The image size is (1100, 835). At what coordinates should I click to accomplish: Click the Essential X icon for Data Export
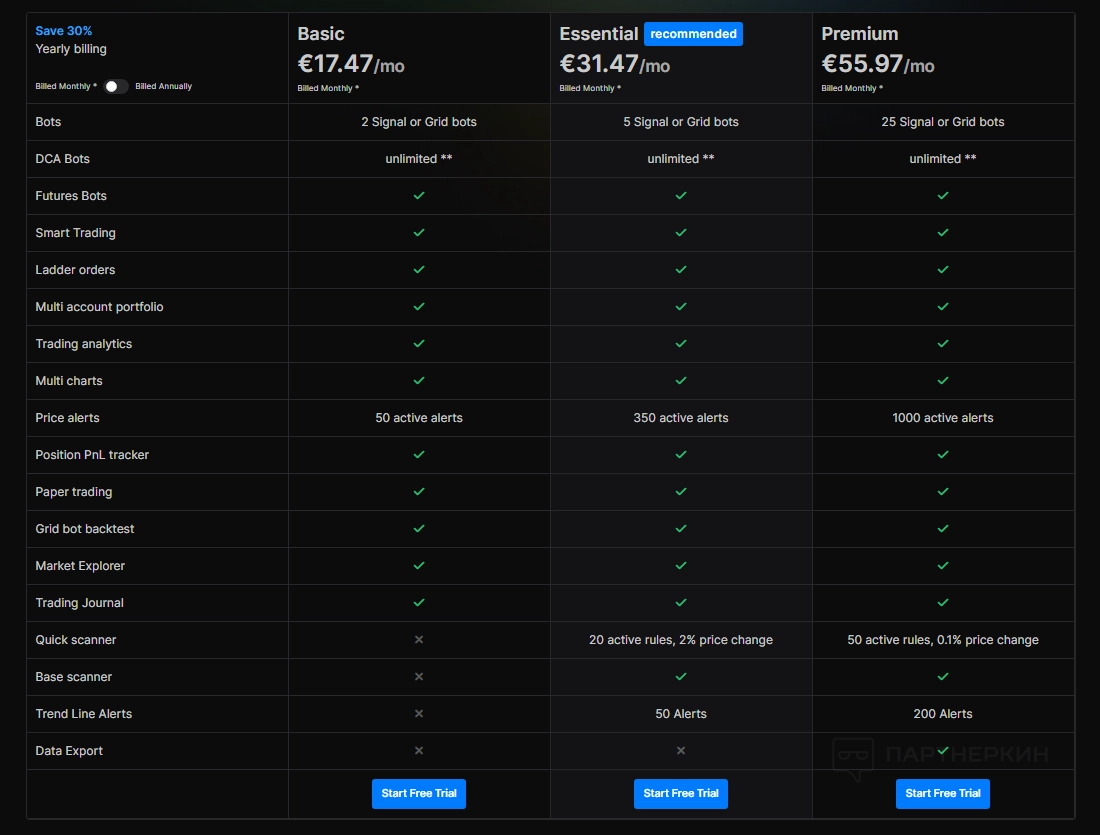click(x=681, y=751)
